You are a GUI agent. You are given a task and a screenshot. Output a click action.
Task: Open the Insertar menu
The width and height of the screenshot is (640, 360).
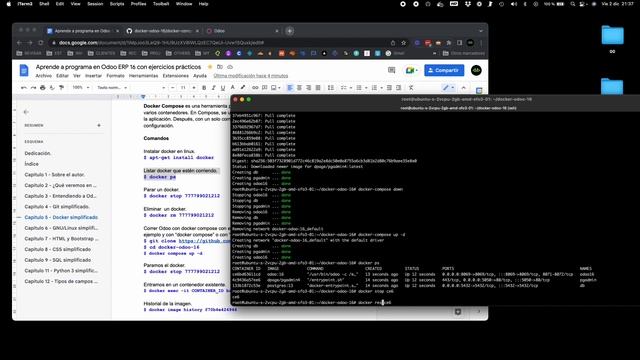93,76
